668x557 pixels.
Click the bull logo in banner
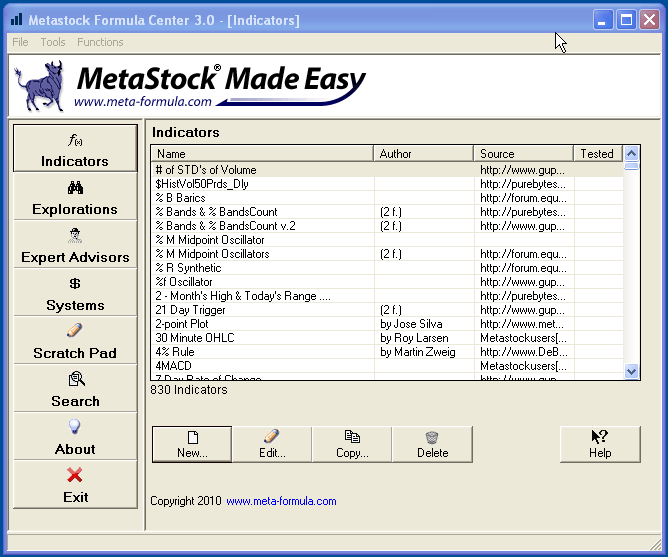click(40, 86)
